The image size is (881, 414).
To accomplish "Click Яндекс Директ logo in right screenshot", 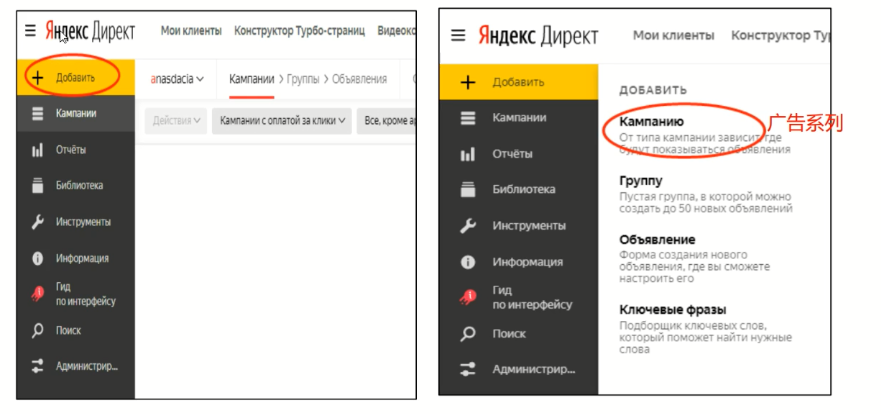I will [538, 36].
